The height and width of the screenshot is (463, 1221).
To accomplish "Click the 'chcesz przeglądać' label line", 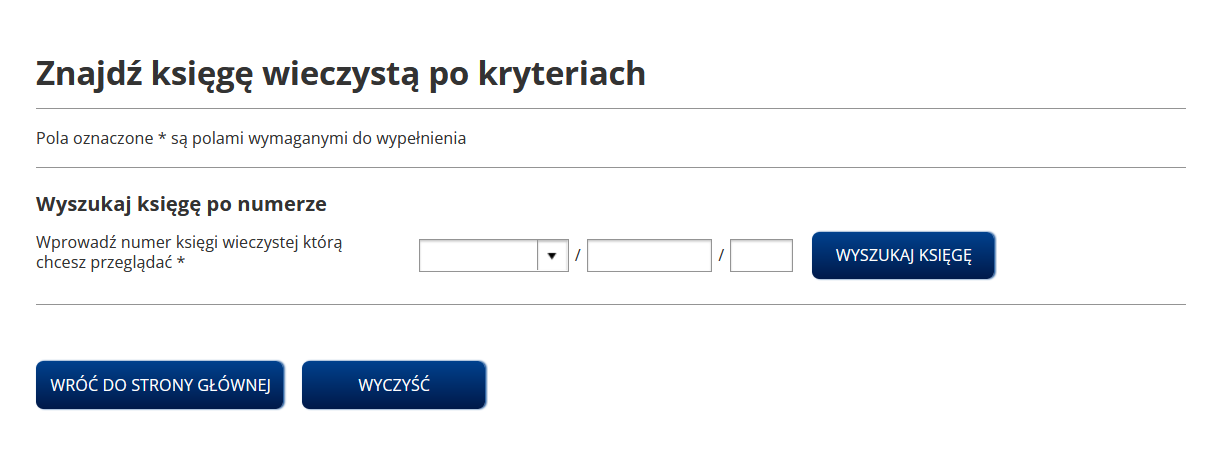I will tap(104, 263).
